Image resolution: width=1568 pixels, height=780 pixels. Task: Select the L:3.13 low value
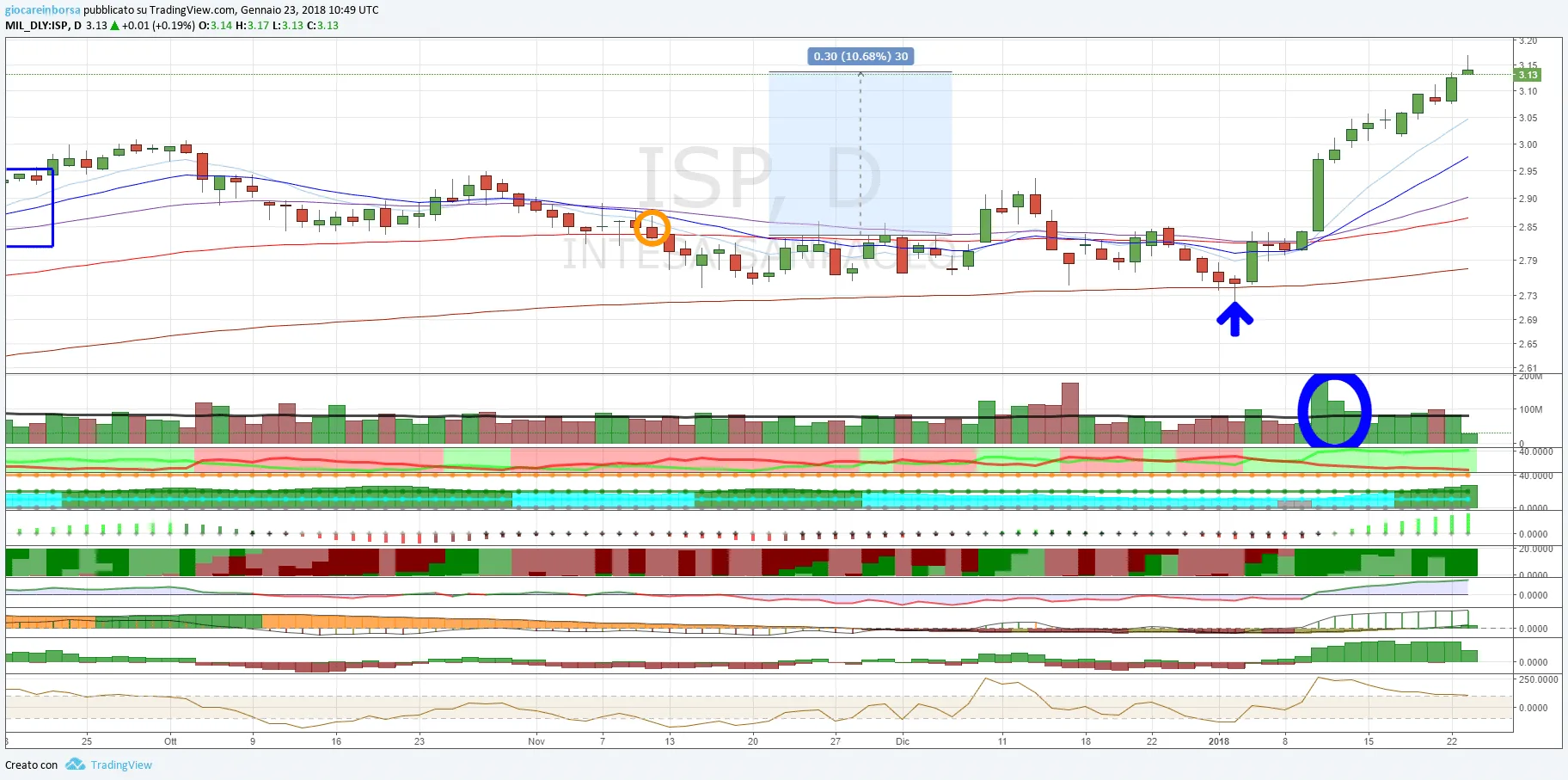pyautogui.click(x=288, y=26)
